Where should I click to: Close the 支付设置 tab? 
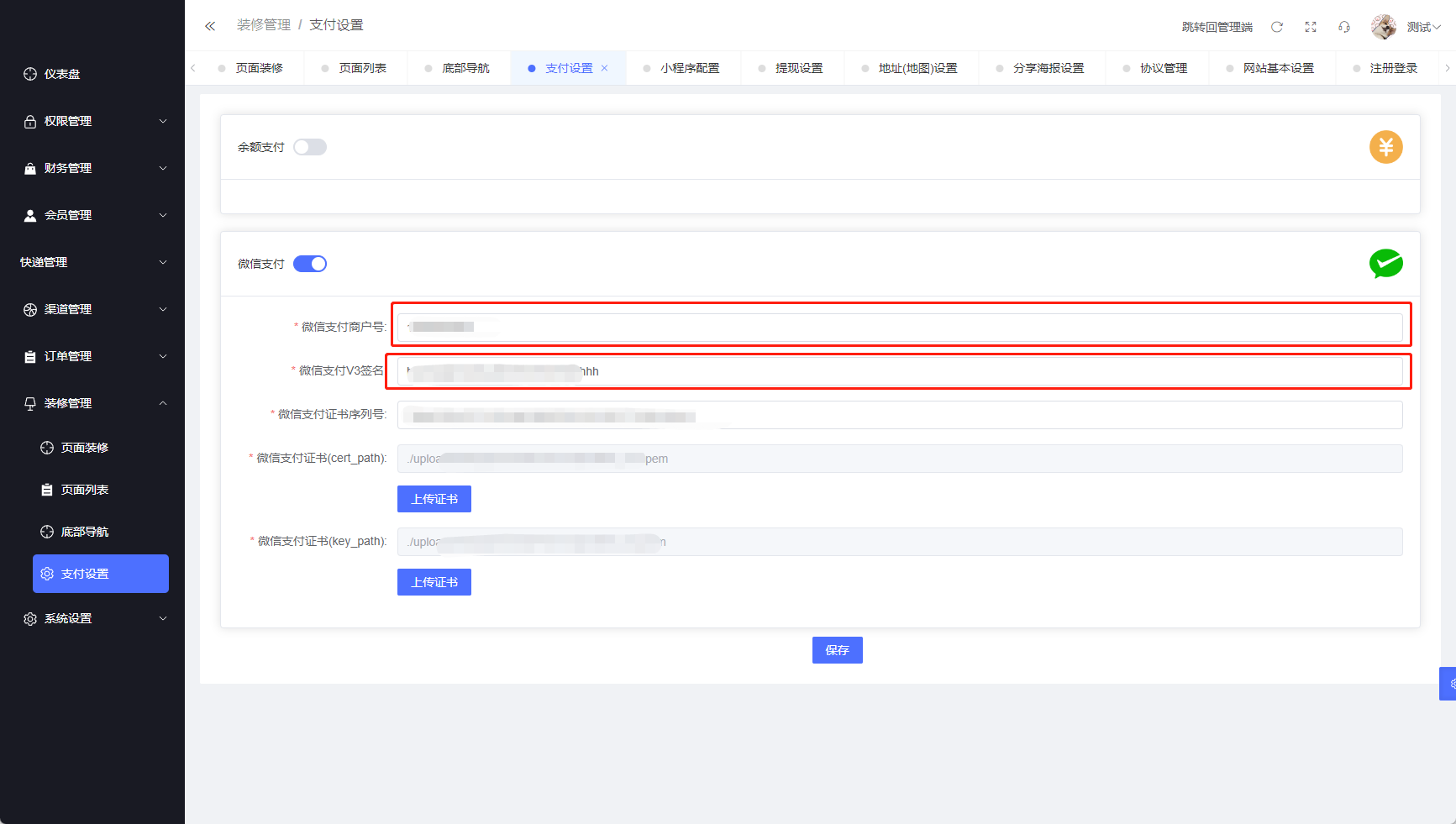pyautogui.click(x=604, y=68)
